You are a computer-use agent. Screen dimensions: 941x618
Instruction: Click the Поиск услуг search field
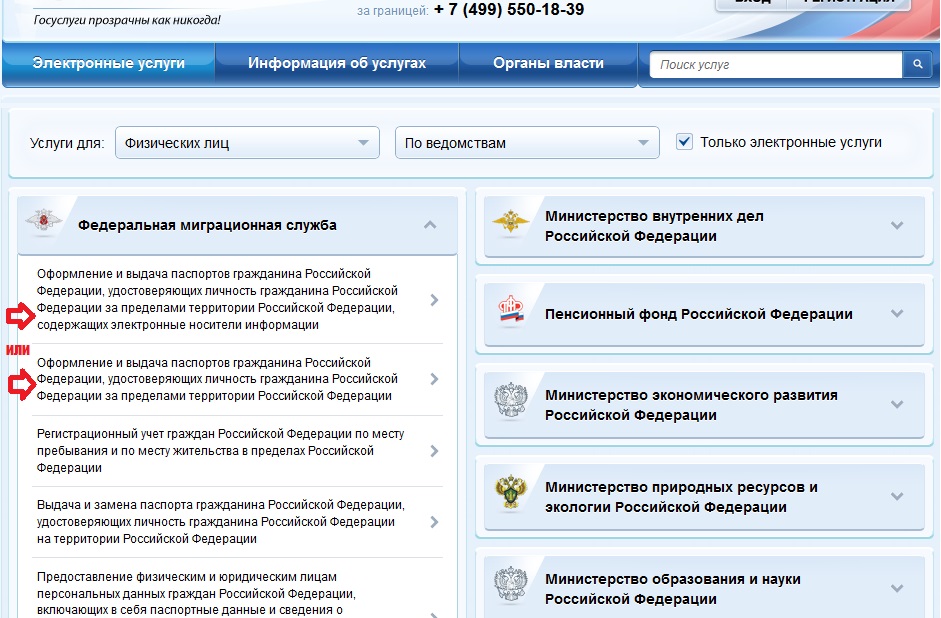(776, 65)
